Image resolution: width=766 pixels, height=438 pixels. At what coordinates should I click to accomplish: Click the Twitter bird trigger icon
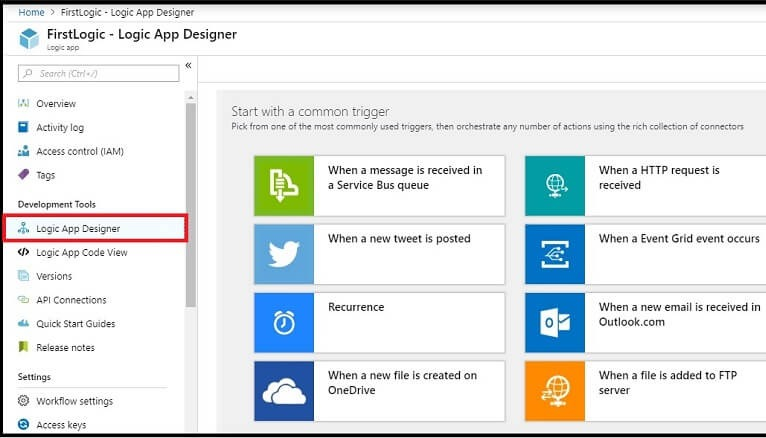[284, 254]
